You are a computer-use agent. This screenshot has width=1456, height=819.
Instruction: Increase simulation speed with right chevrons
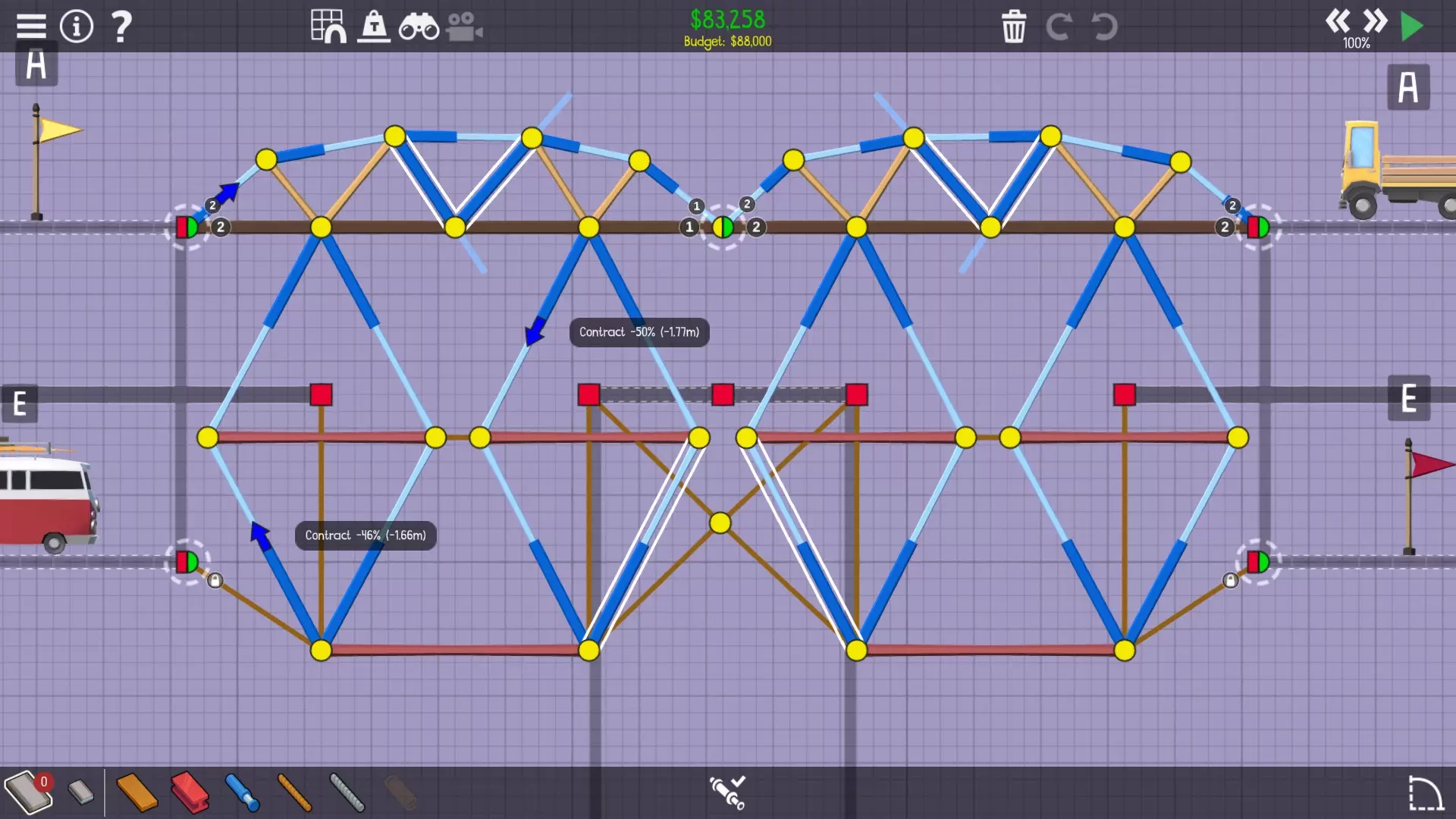coord(1375,21)
